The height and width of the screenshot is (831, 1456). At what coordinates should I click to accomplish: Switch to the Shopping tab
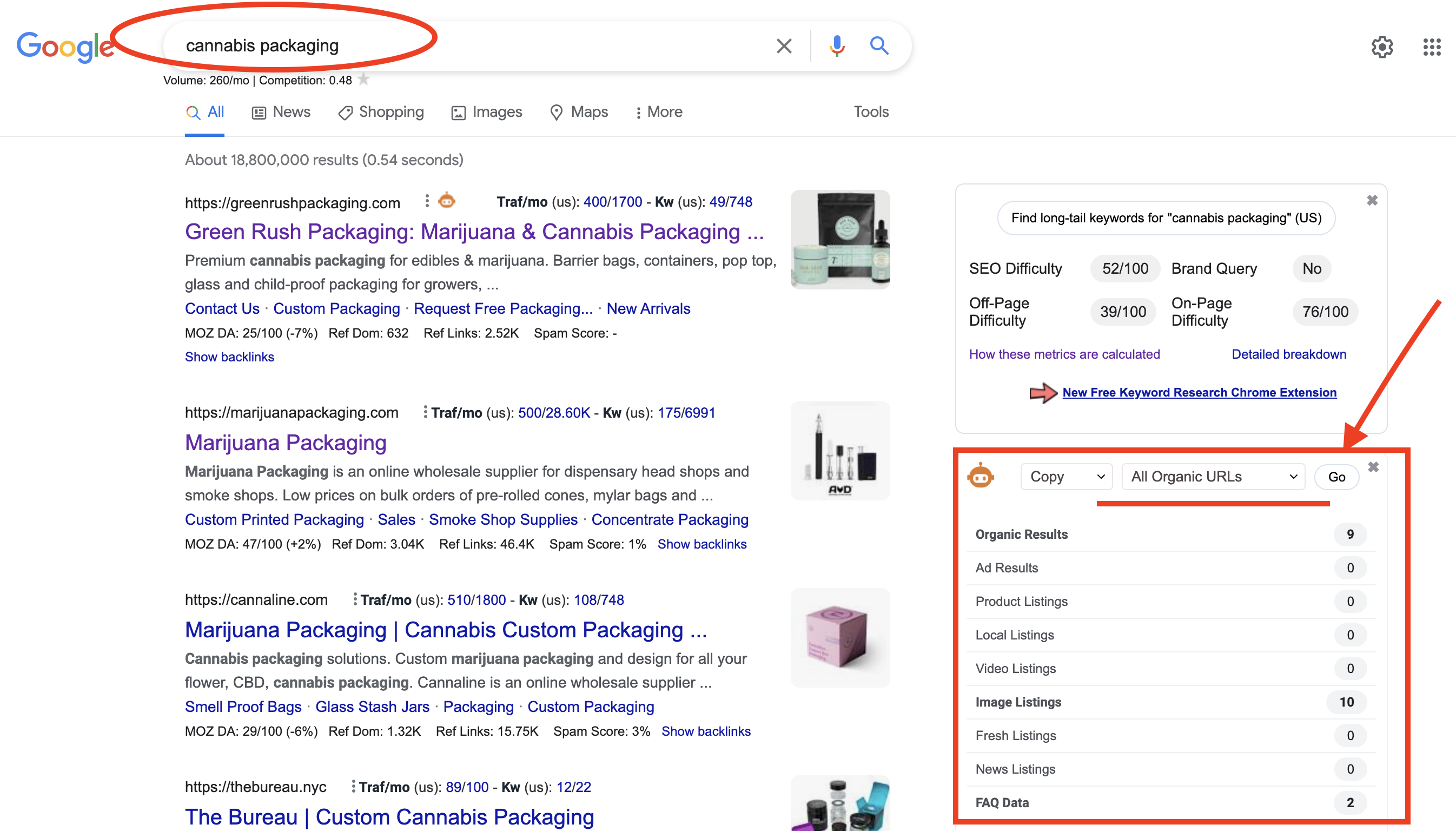(x=381, y=112)
